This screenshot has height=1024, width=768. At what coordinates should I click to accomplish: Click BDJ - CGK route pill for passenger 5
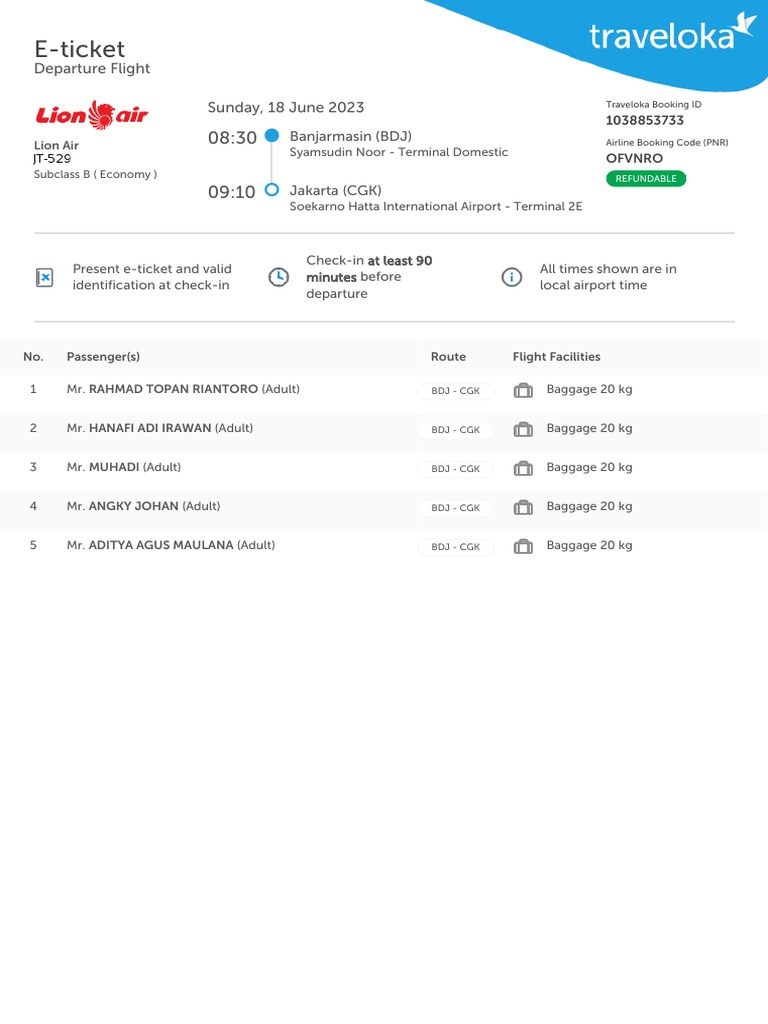coord(456,547)
